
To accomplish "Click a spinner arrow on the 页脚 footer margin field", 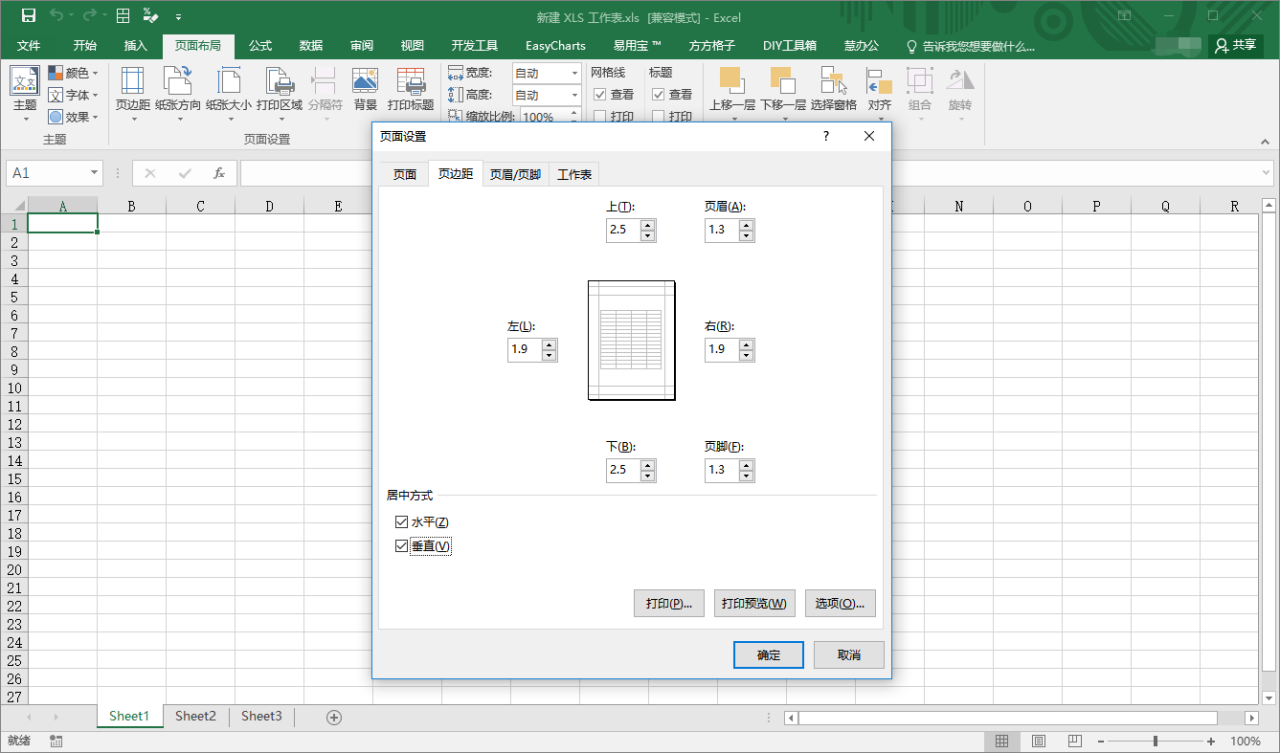I will [x=747, y=471].
